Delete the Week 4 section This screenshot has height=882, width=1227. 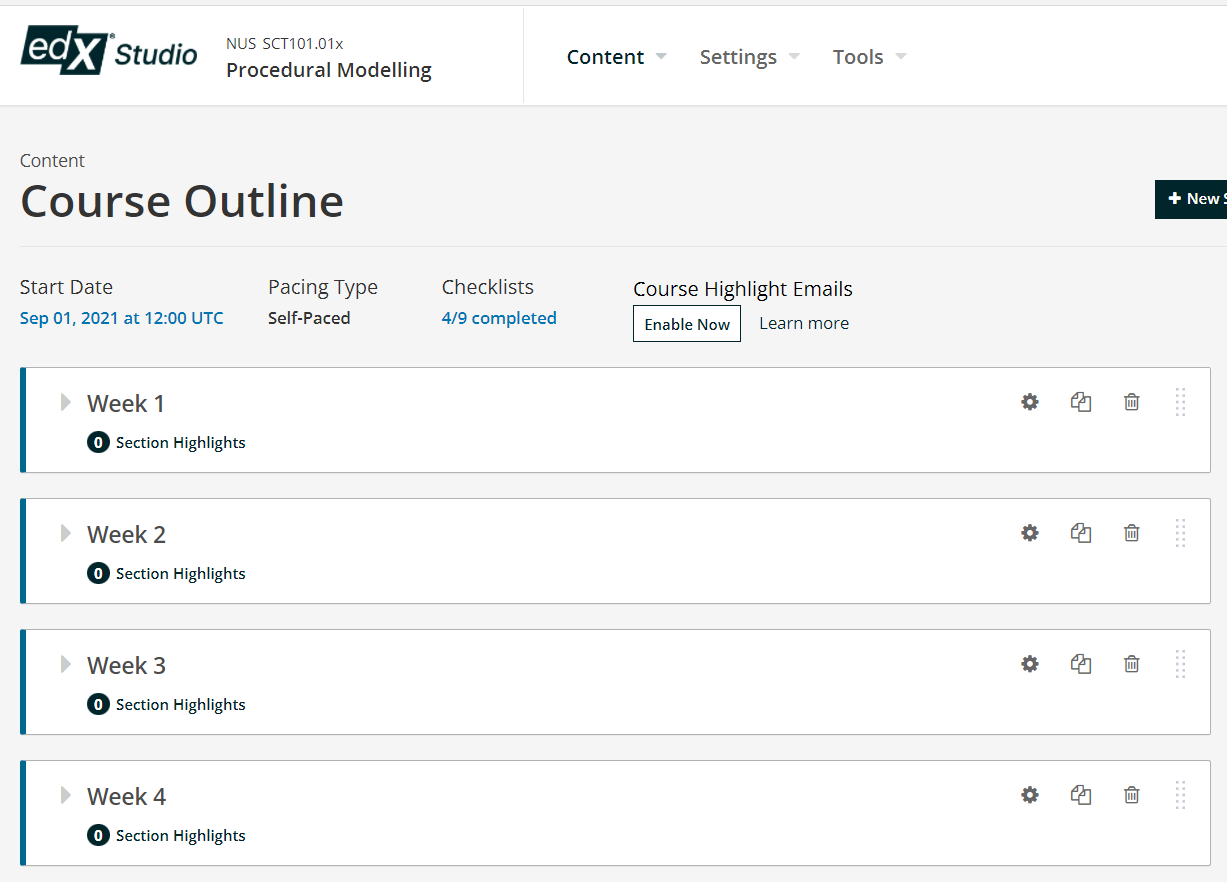click(x=1132, y=795)
